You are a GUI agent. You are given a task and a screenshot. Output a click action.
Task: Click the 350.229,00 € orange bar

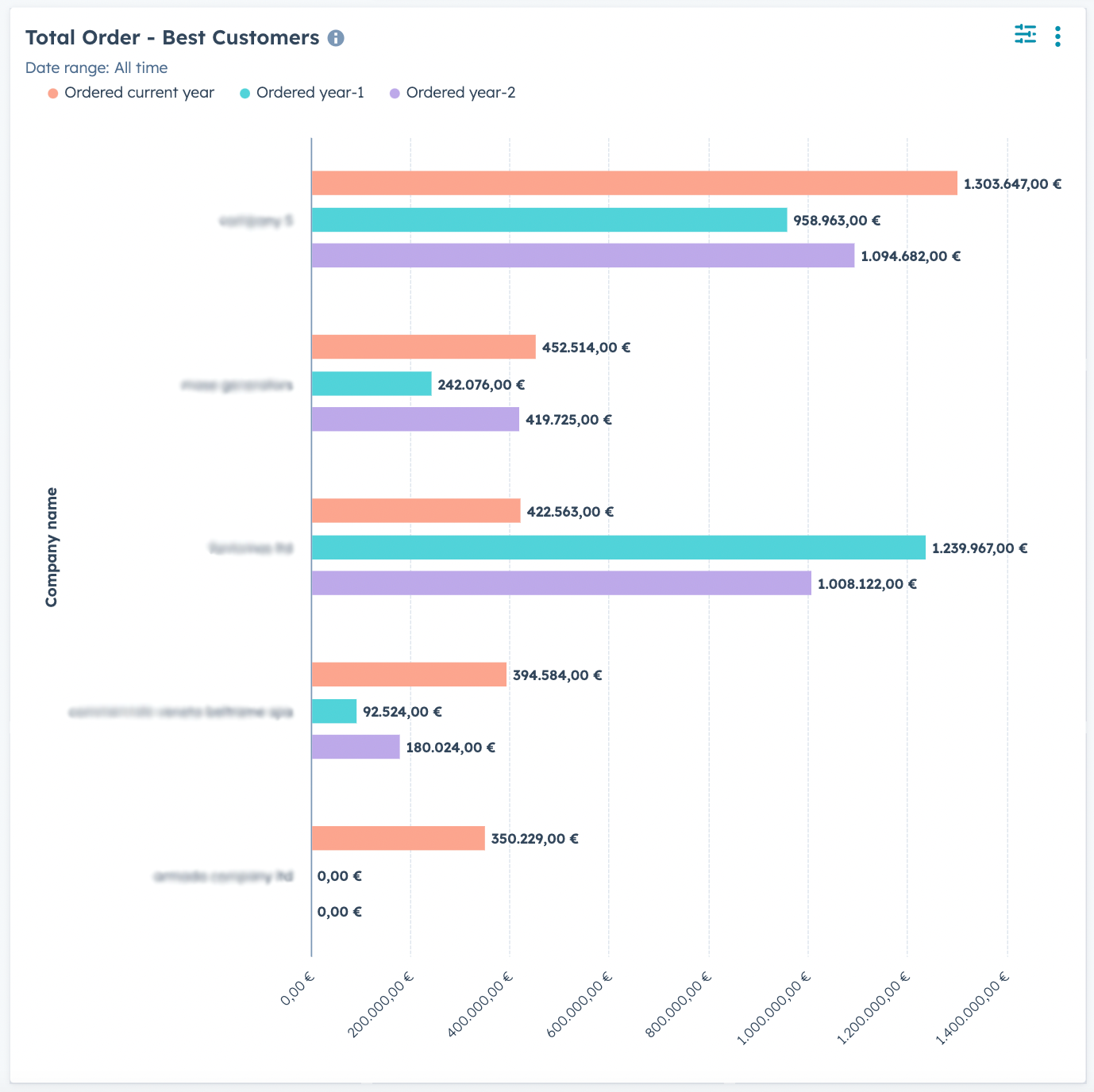click(x=398, y=838)
